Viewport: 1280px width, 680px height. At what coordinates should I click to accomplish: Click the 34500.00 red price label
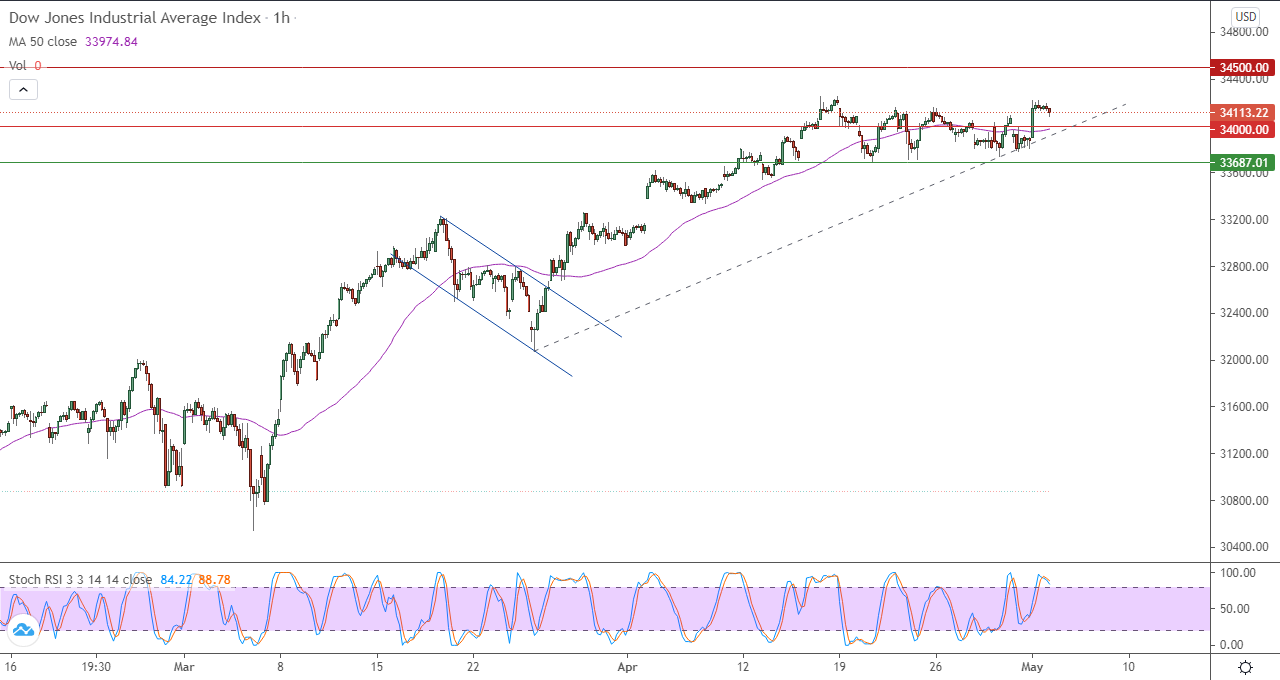1241,68
